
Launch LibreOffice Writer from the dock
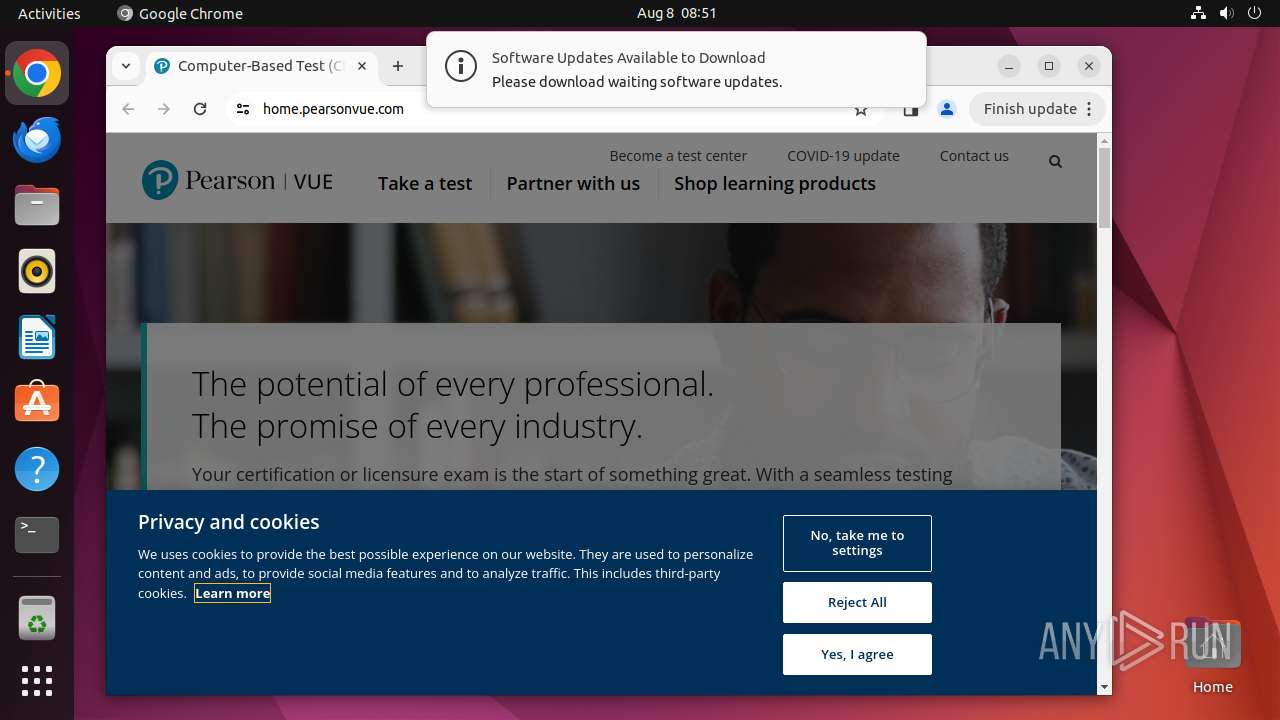click(37, 337)
